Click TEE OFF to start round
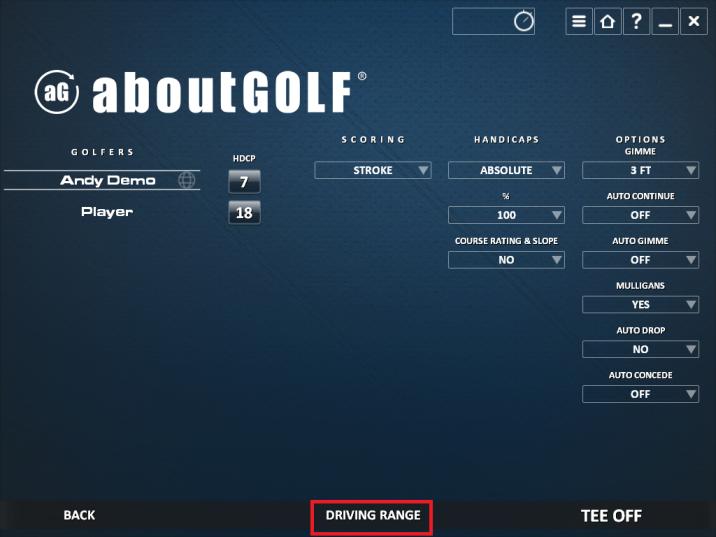Viewport: 716px width, 537px height. [611, 516]
